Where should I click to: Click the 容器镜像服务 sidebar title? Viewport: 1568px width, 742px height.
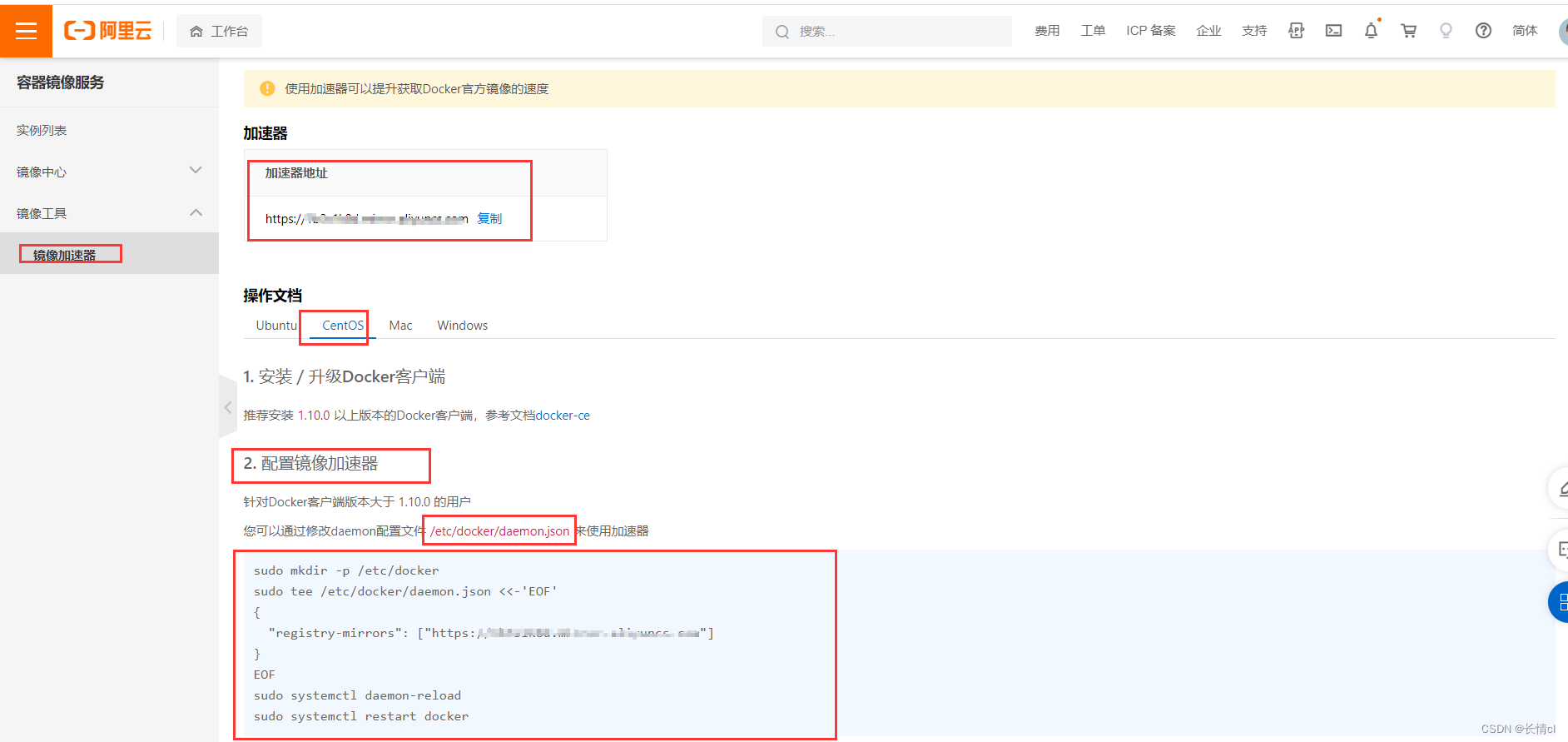(61, 82)
